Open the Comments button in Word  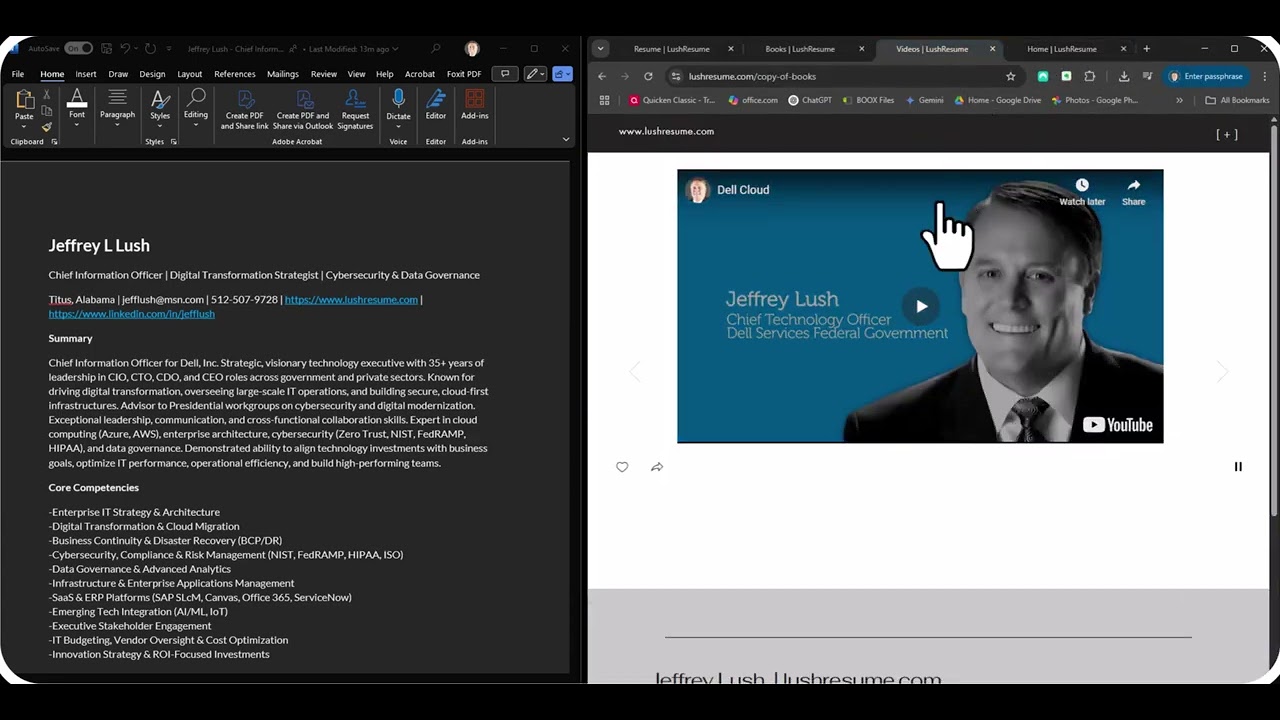[x=504, y=73]
